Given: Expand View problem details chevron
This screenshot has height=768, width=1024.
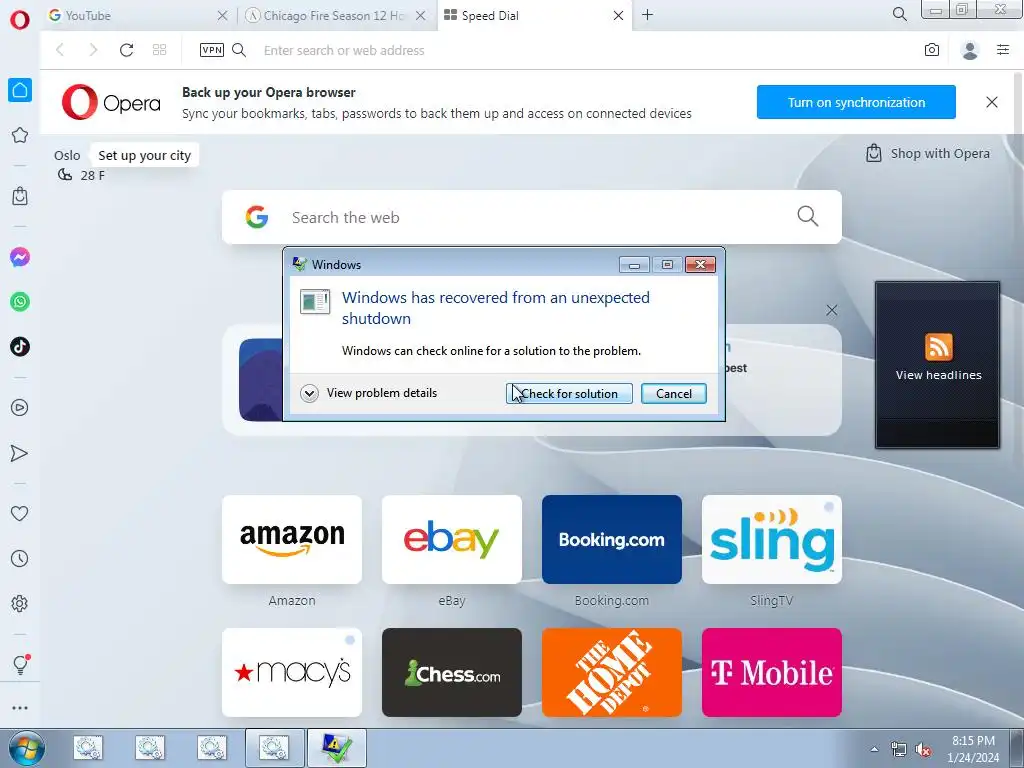Looking at the screenshot, I should coord(309,393).
